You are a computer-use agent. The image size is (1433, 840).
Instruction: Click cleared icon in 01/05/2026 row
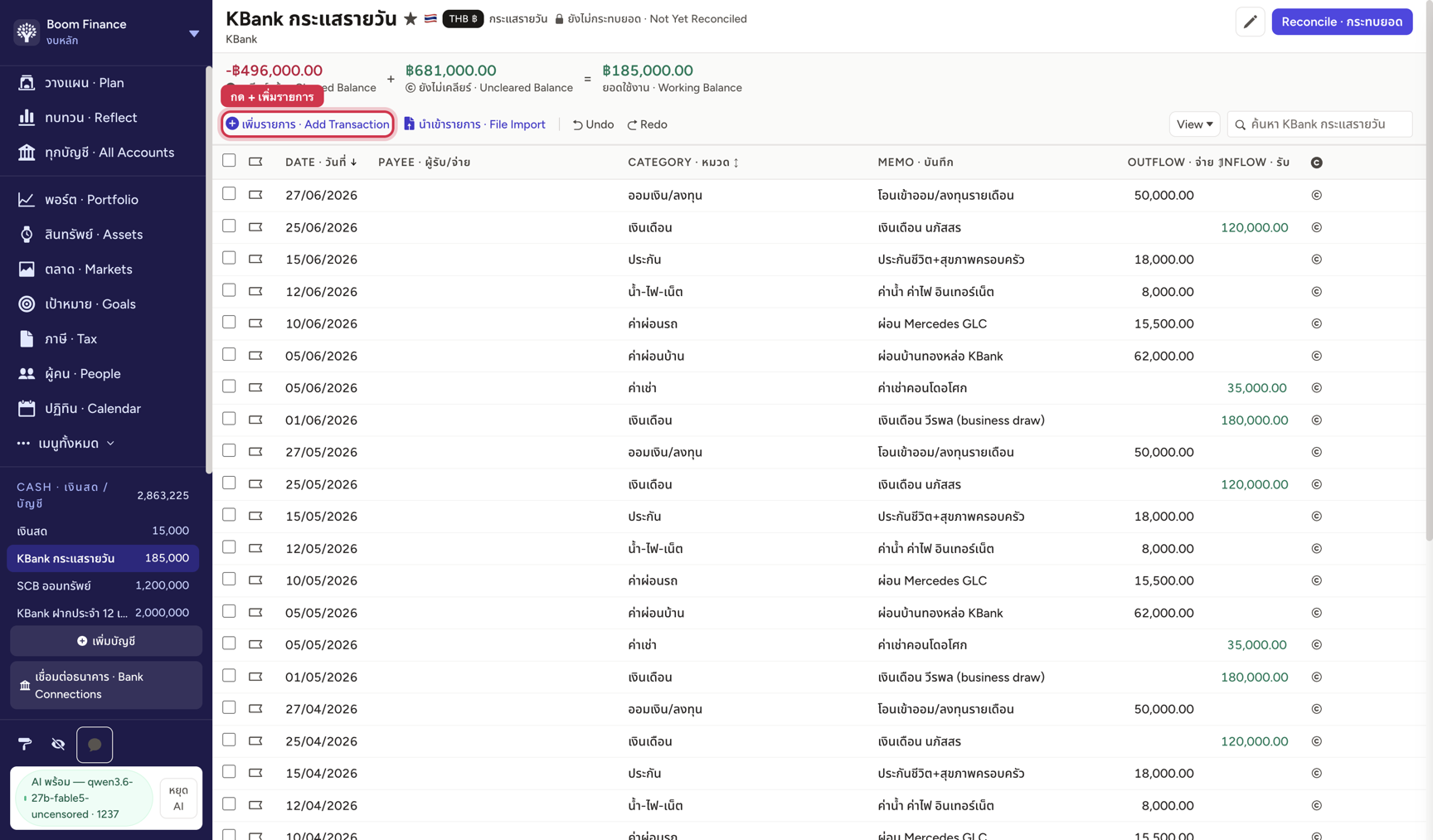1316,677
